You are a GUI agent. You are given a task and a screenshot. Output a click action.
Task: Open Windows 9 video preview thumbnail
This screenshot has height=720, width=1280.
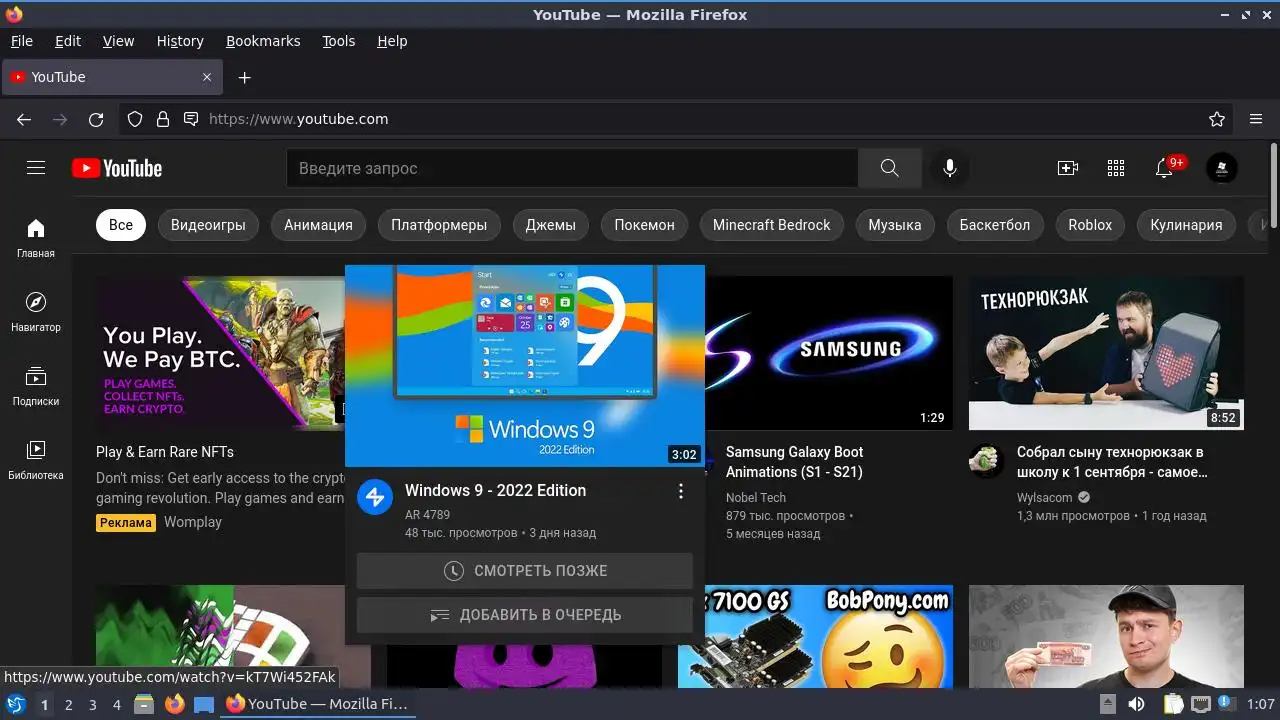tap(525, 366)
